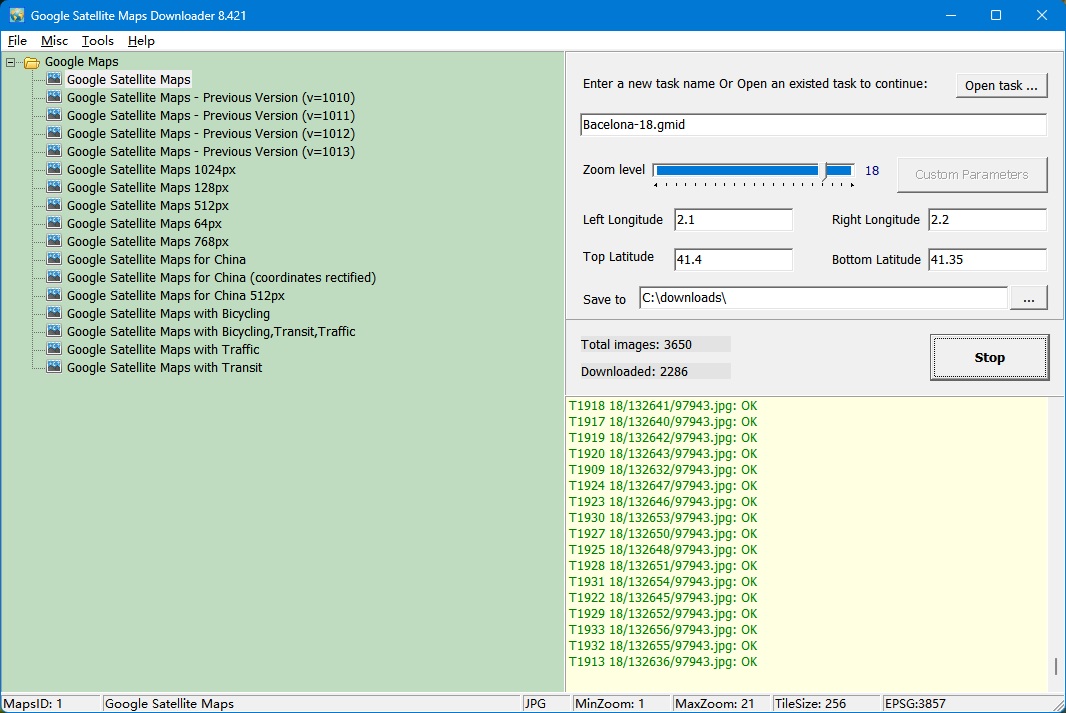Click log line T1913 18/132636/97943.jpg
Image resolution: width=1066 pixels, height=713 pixels.
tap(663, 662)
